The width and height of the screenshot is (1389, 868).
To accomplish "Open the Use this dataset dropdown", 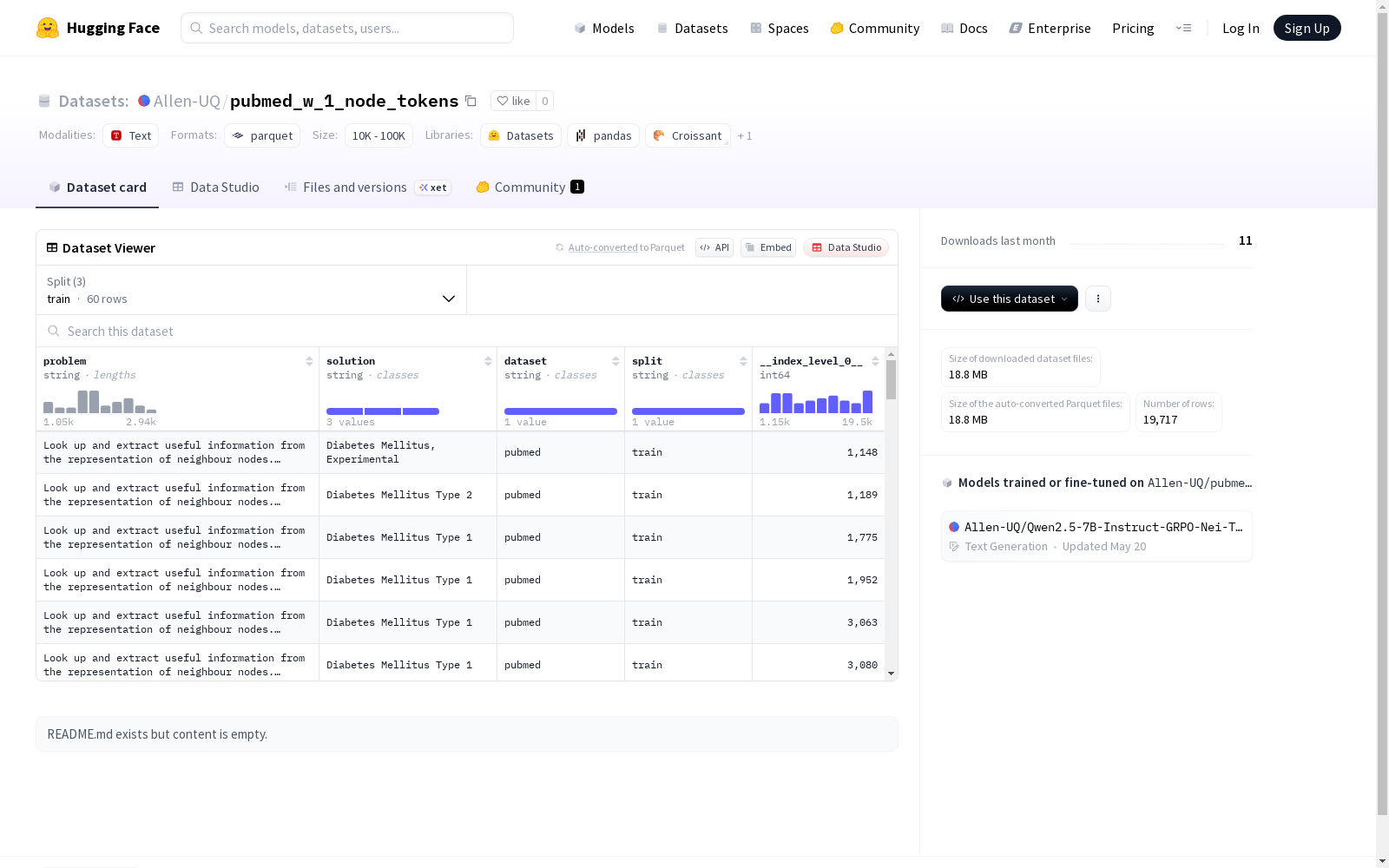I will 1010,299.
